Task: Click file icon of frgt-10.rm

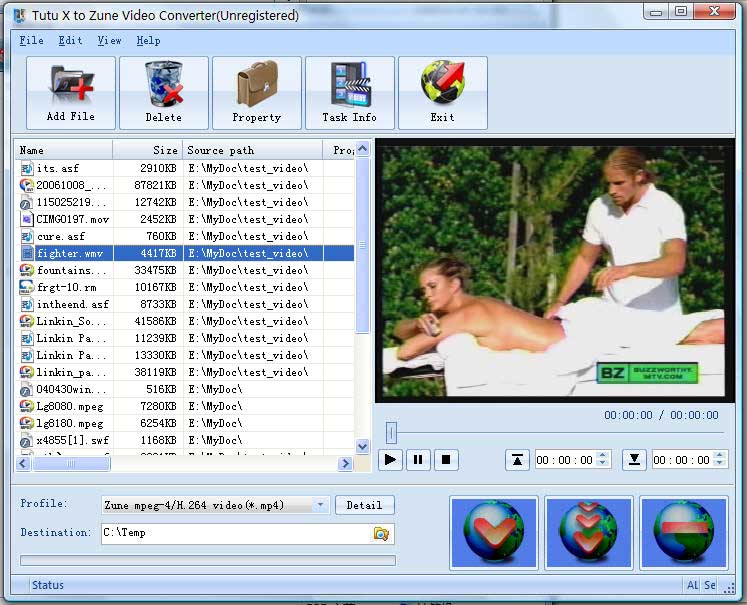Action: (x=27, y=287)
